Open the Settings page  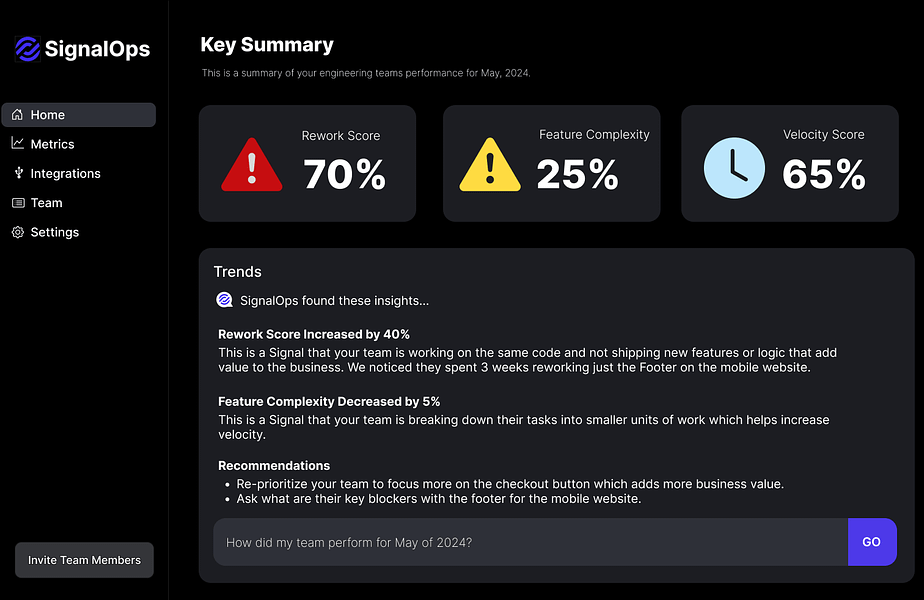click(54, 232)
